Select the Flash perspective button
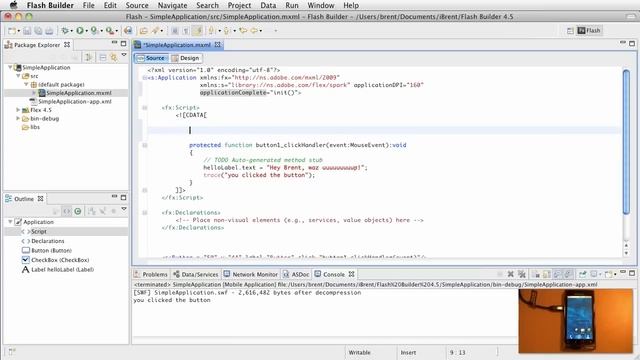This screenshot has height=360, width=640. 589,31
